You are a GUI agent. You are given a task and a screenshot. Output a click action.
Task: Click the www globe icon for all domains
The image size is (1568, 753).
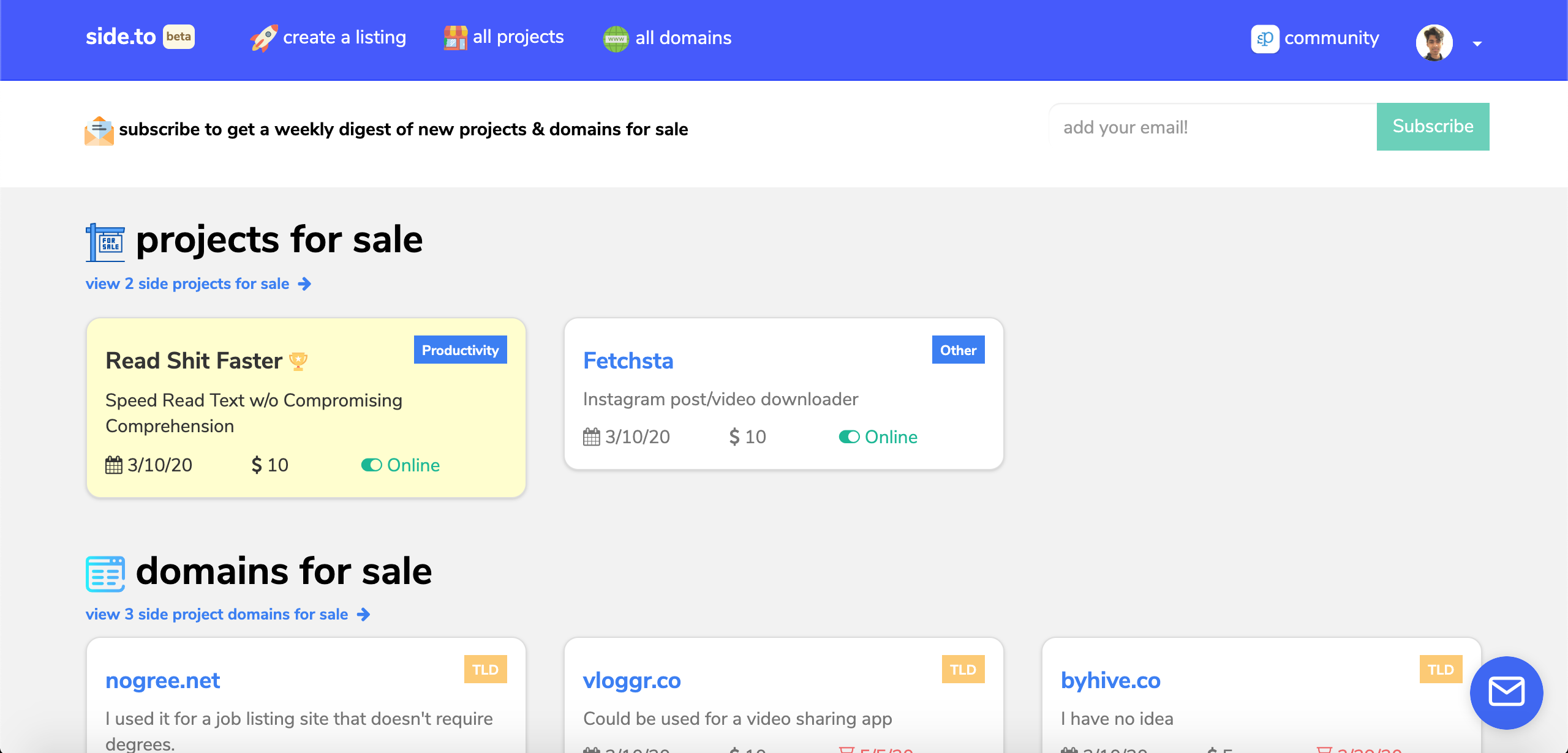coord(616,39)
